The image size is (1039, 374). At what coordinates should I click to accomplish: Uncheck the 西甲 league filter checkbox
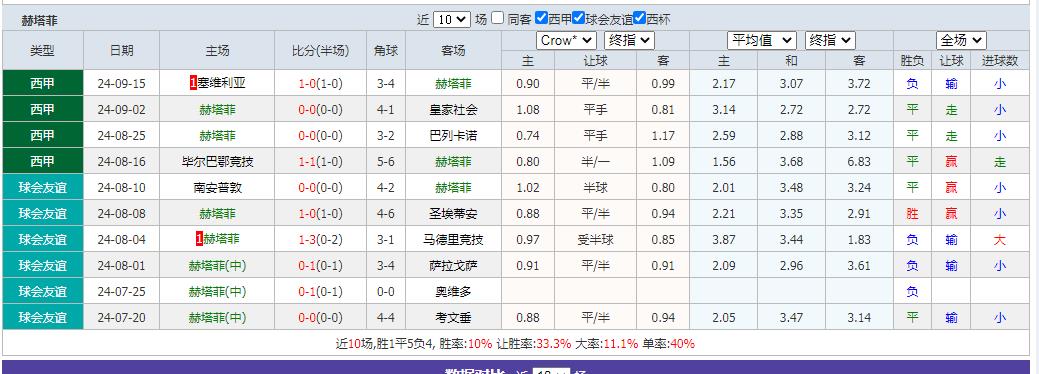coord(541,19)
